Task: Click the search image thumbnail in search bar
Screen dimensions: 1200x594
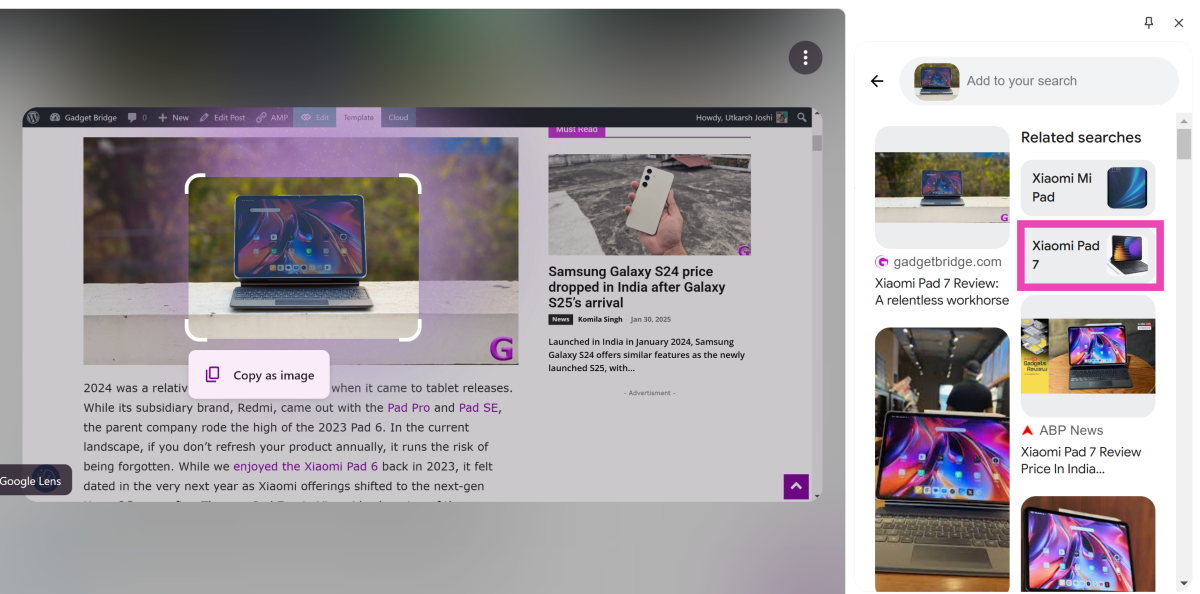Action: pos(937,81)
